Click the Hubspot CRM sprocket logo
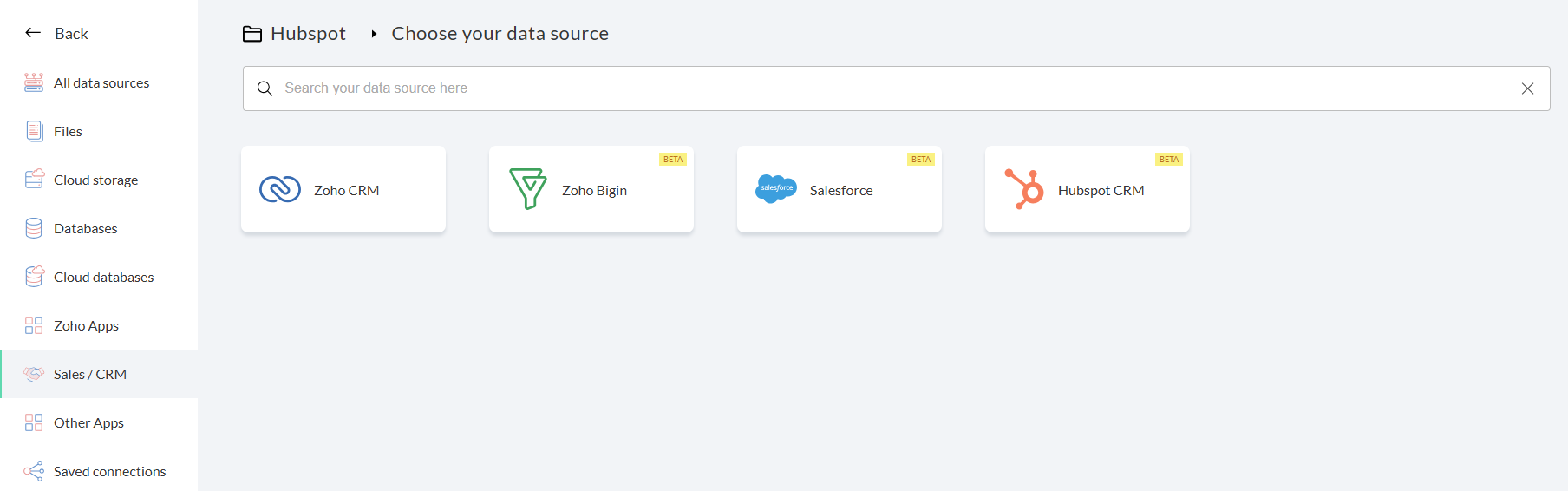The height and width of the screenshot is (491, 1568). [x=1024, y=188]
